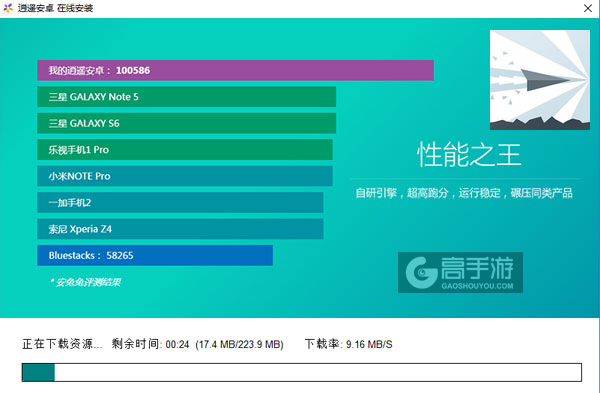Click the 9.16 MB/S download rate
The width and height of the screenshot is (600, 393).
(x=369, y=344)
